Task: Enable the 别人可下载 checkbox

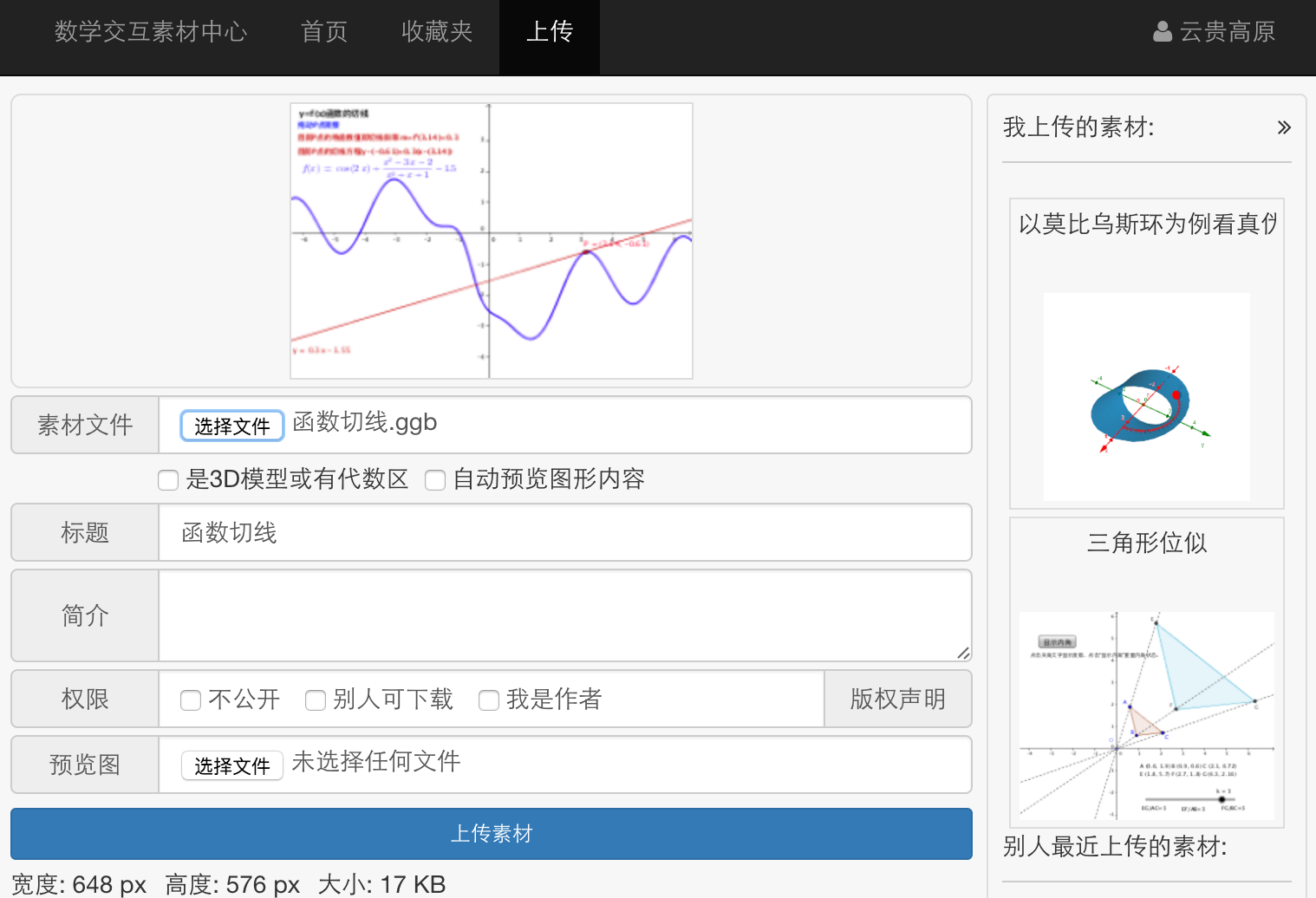Action: tap(316, 700)
